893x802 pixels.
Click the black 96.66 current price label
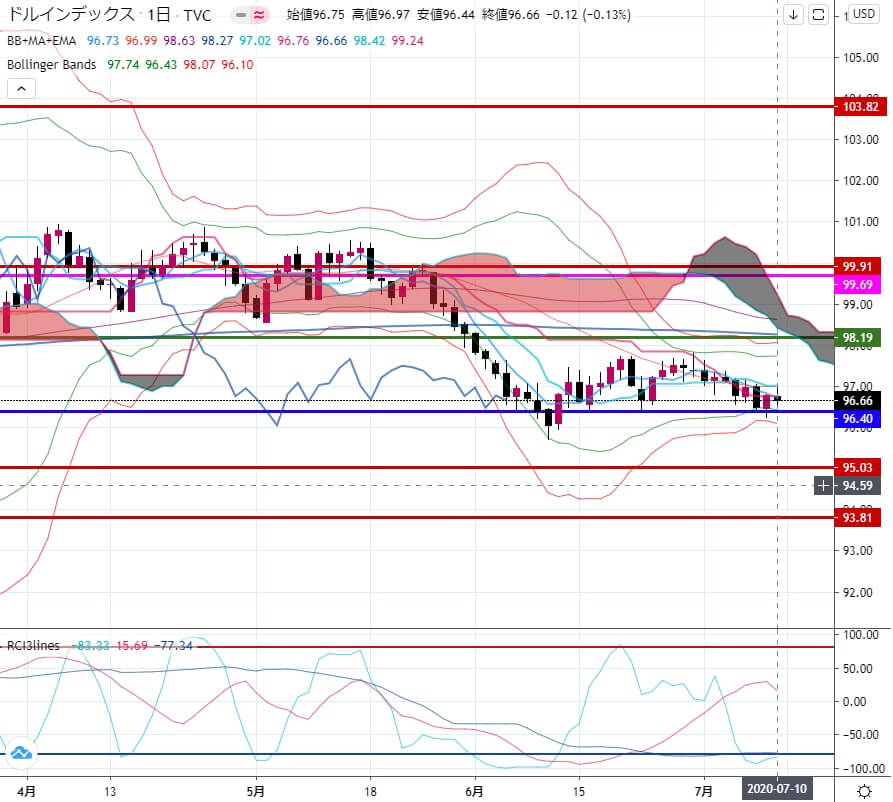pos(857,400)
